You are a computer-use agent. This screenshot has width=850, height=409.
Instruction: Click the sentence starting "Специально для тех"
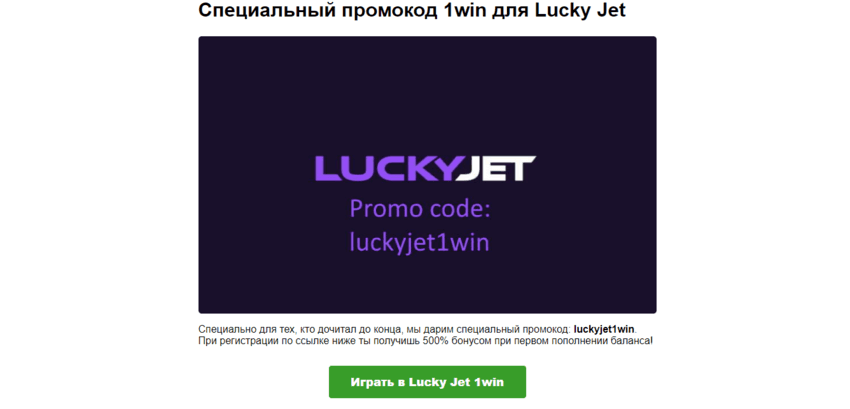pyautogui.click(x=417, y=329)
